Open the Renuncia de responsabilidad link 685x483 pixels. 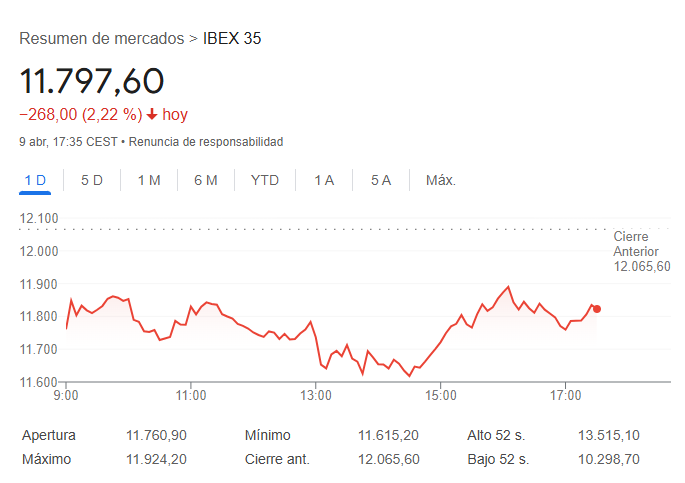[206, 142]
